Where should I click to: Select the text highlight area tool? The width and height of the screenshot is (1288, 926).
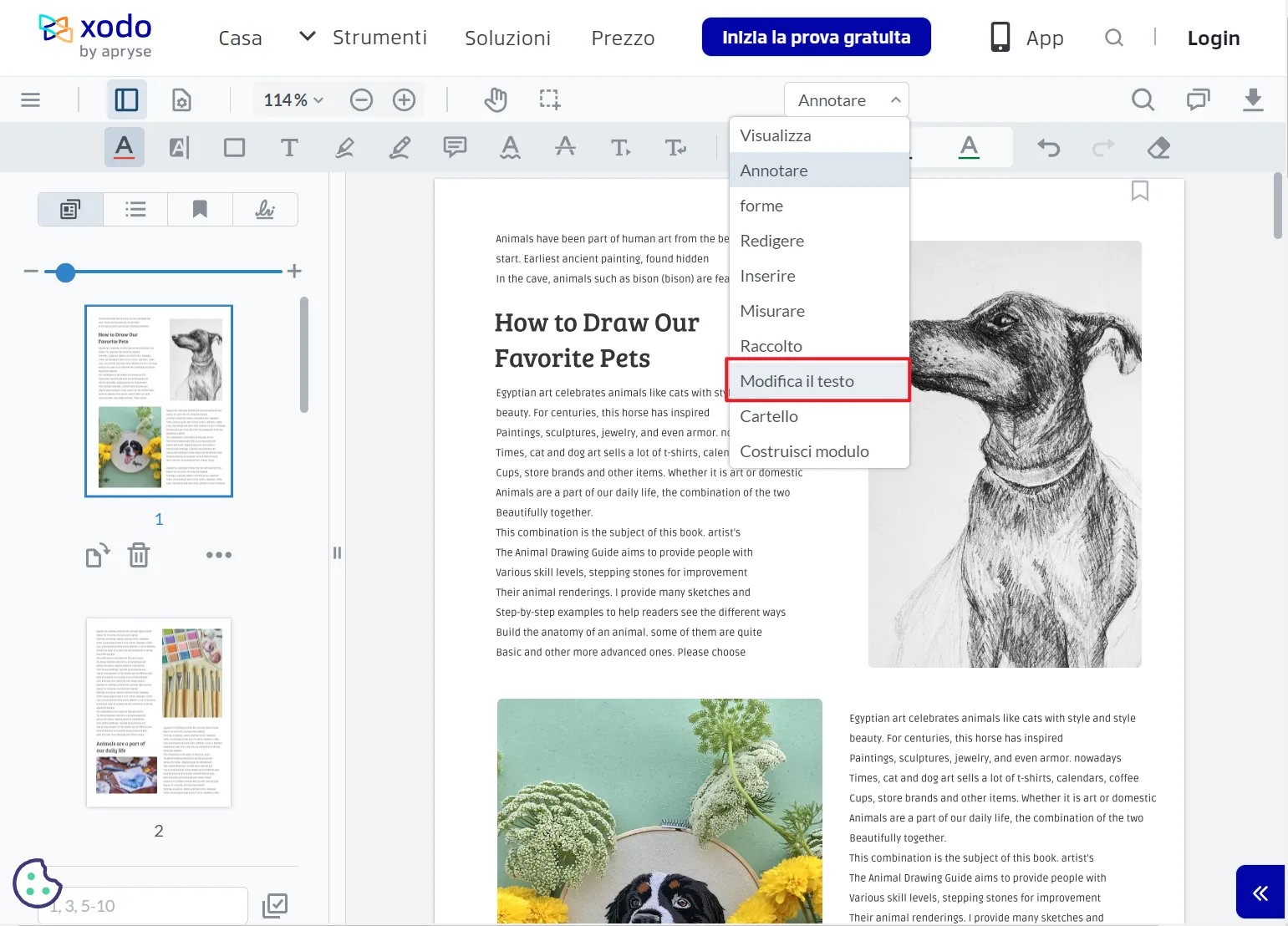click(180, 148)
